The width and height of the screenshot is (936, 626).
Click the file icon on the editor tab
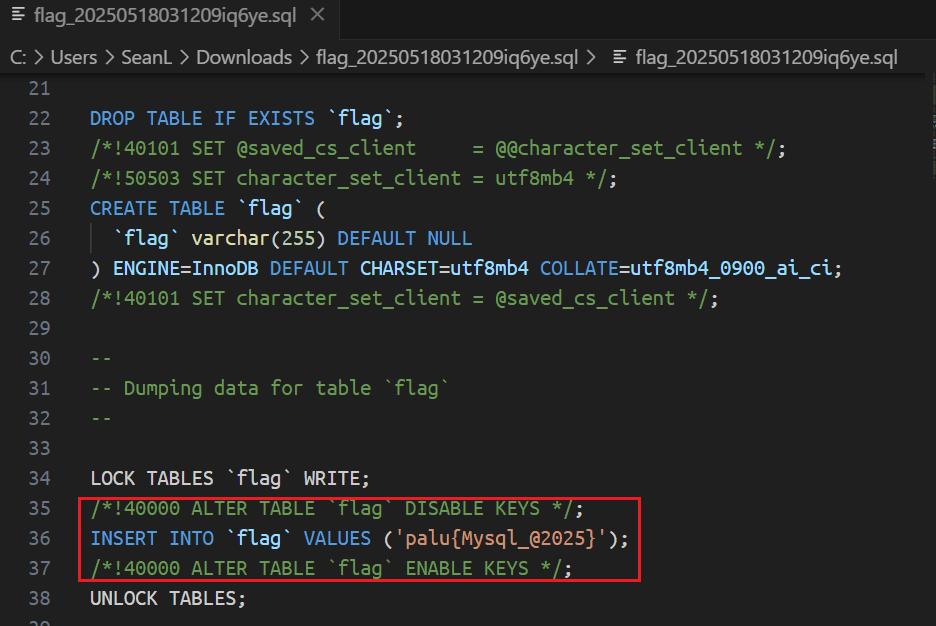tap(17, 17)
